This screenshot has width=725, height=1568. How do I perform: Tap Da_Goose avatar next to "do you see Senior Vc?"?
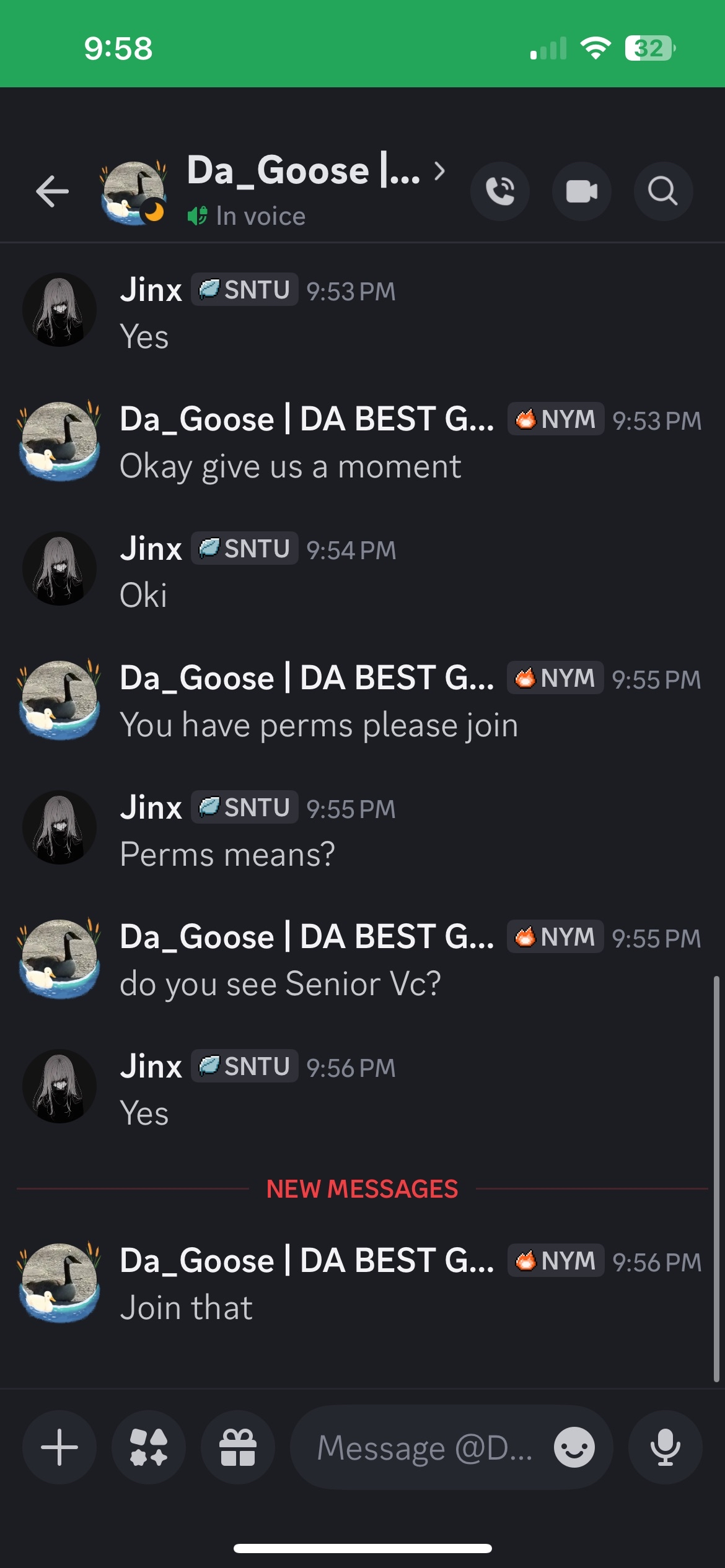point(59,958)
